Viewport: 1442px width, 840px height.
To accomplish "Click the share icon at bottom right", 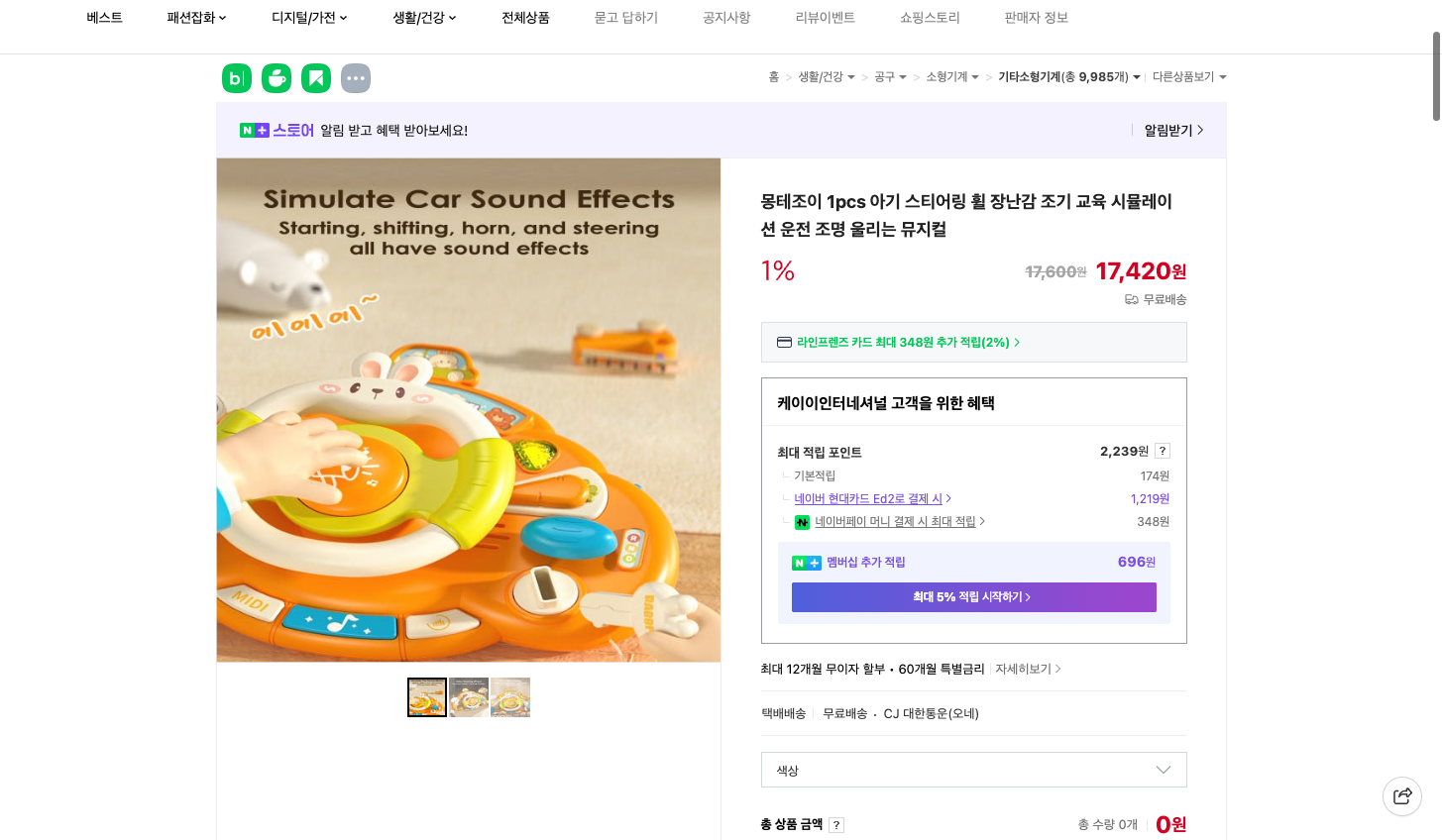I will [1401, 795].
